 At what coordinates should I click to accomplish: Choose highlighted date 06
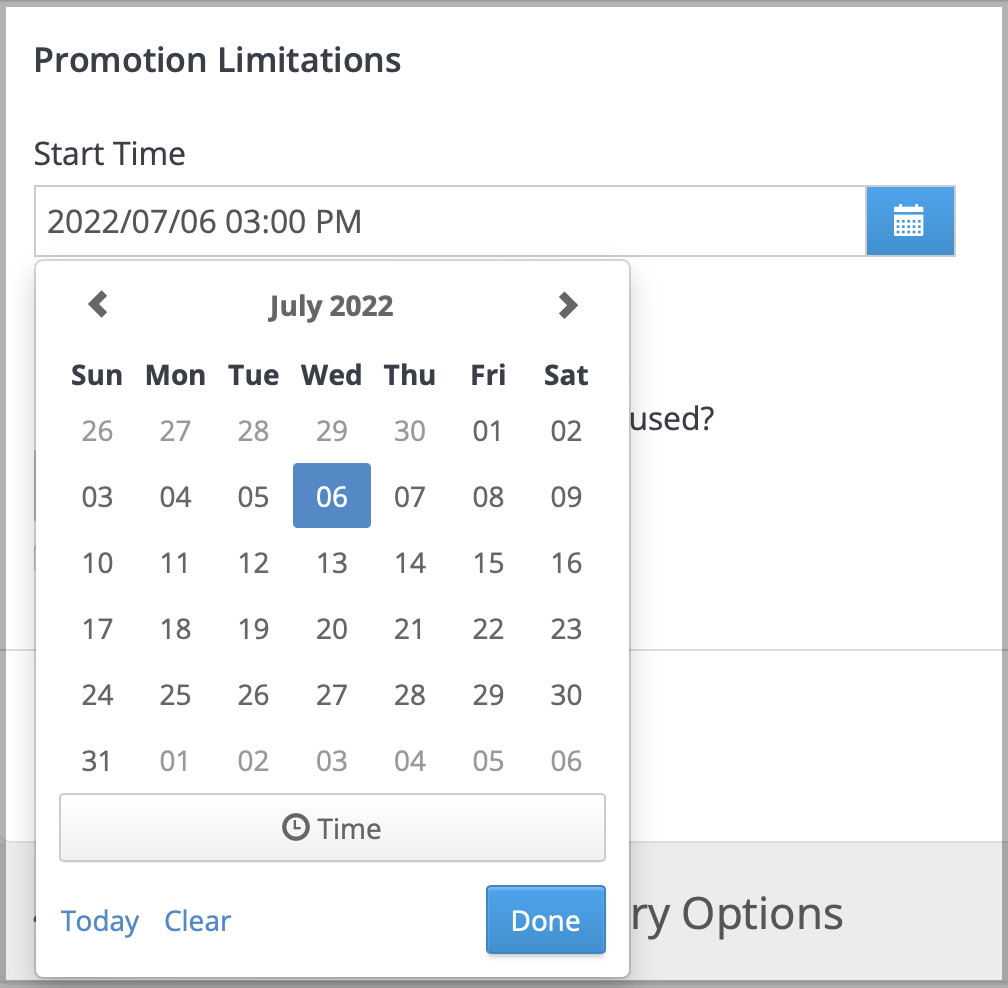[332, 496]
